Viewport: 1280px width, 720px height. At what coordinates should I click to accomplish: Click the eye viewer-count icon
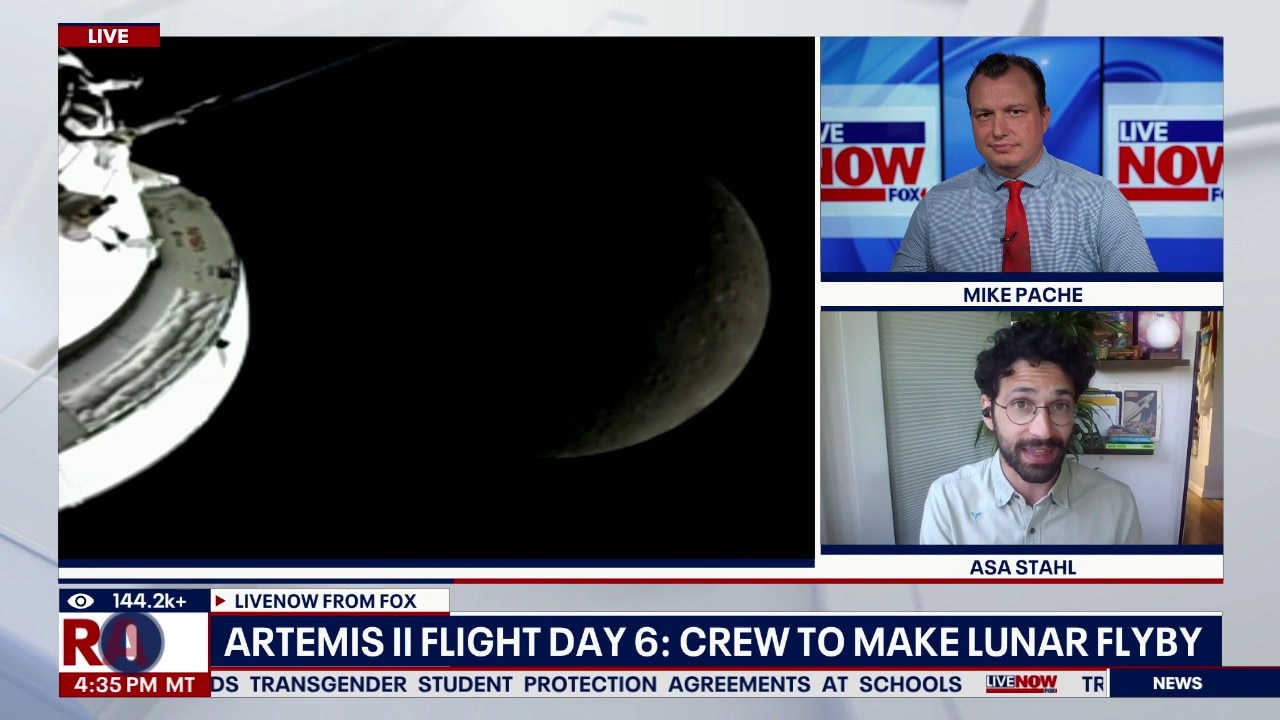pyautogui.click(x=81, y=601)
